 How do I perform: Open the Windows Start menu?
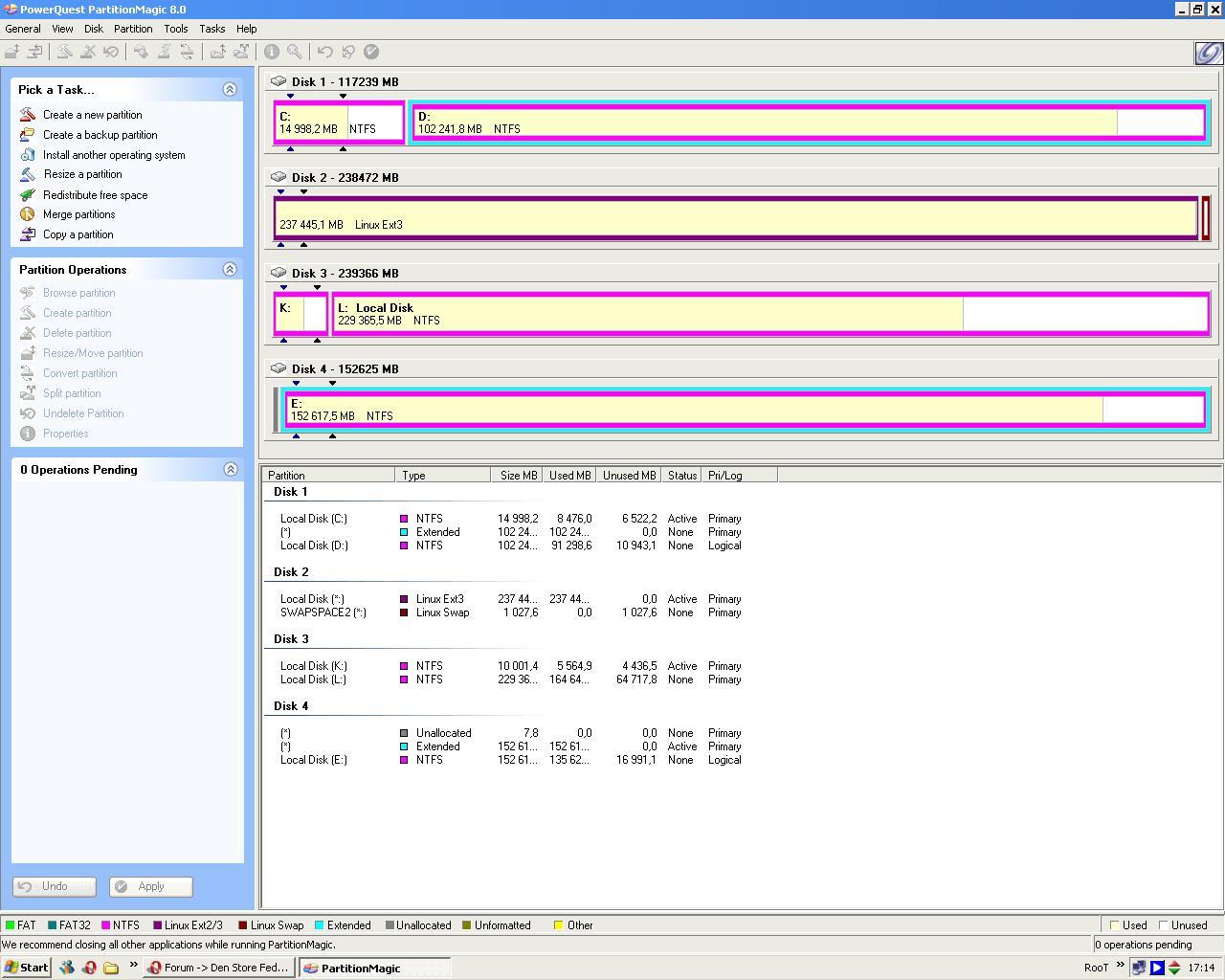click(x=26, y=968)
